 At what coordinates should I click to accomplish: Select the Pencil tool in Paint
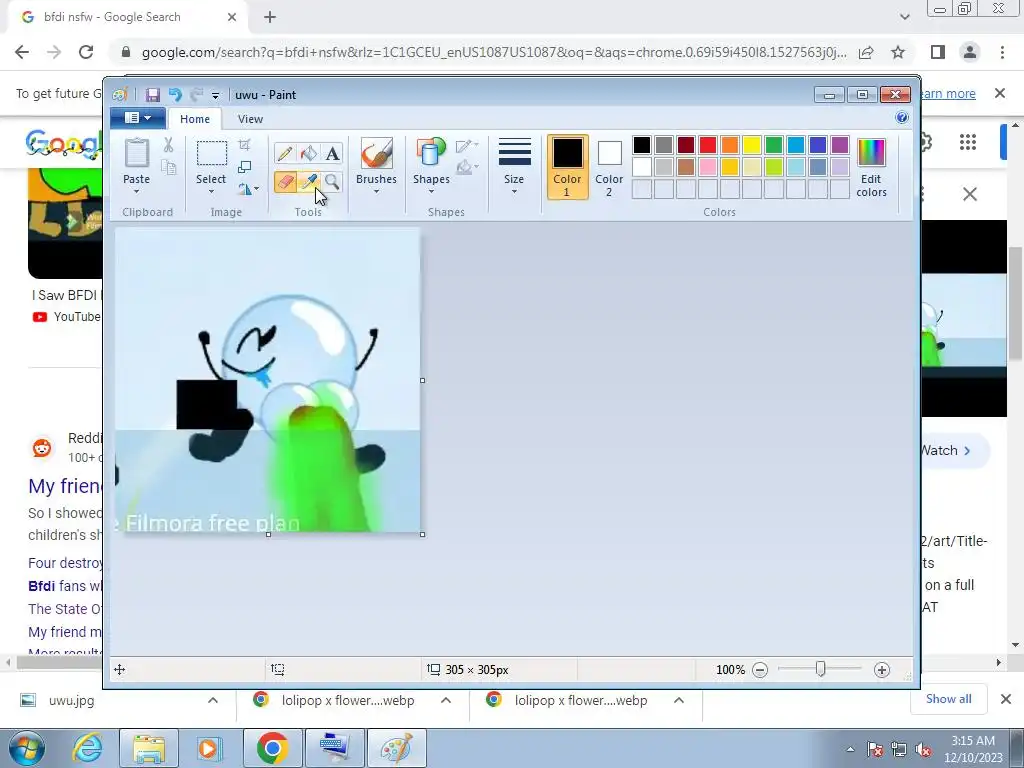coord(285,153)
